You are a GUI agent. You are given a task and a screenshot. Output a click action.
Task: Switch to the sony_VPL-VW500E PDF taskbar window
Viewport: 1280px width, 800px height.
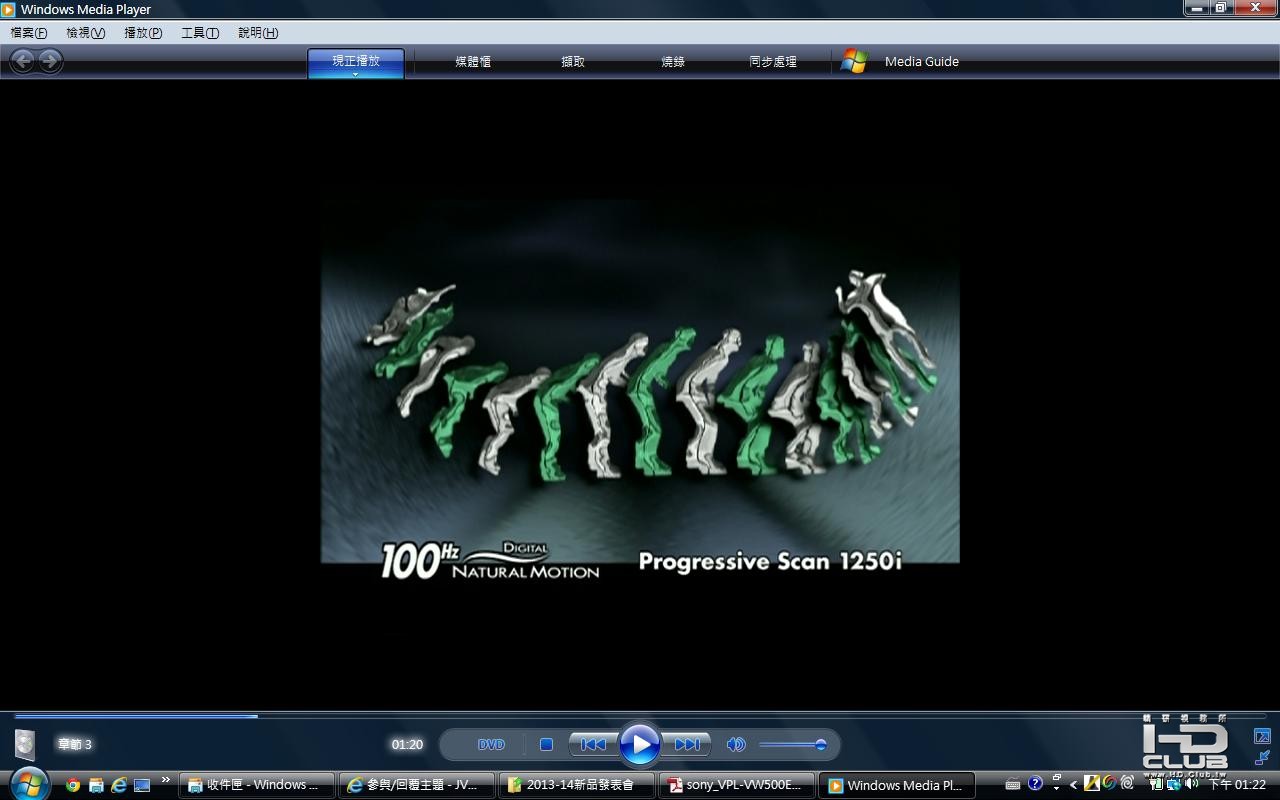736,785
